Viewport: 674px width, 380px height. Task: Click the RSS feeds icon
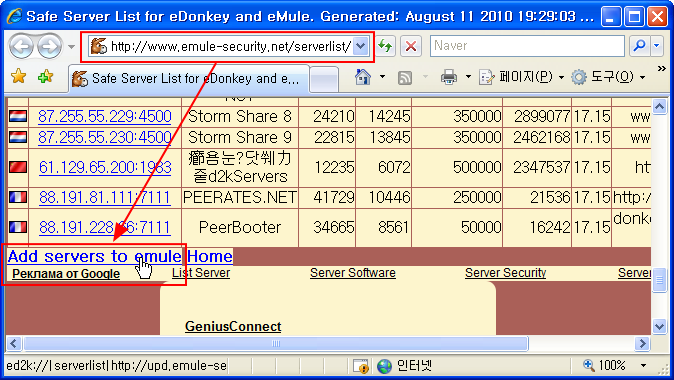[405, 78]
